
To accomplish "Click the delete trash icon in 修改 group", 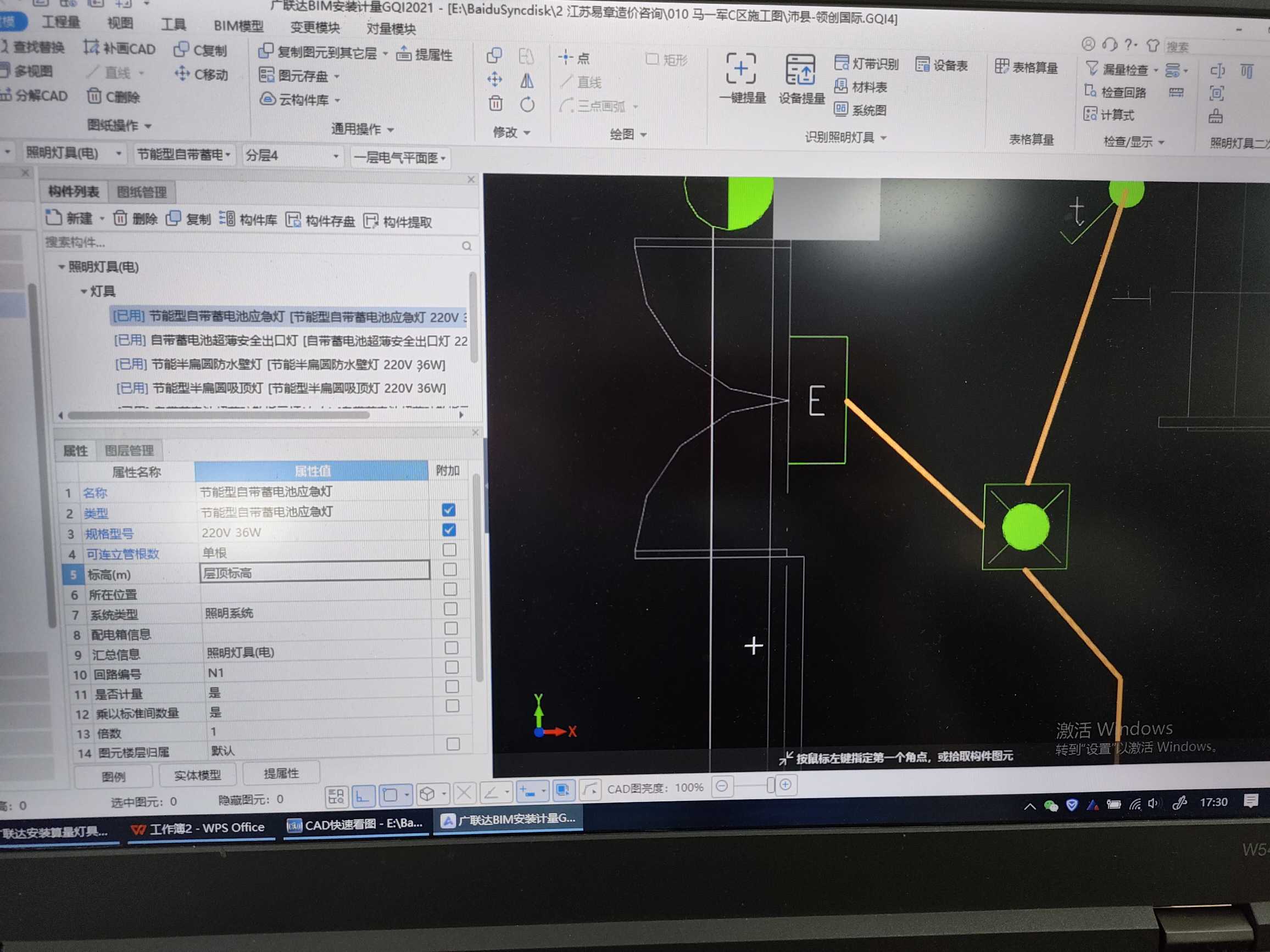I will (495, 103).
